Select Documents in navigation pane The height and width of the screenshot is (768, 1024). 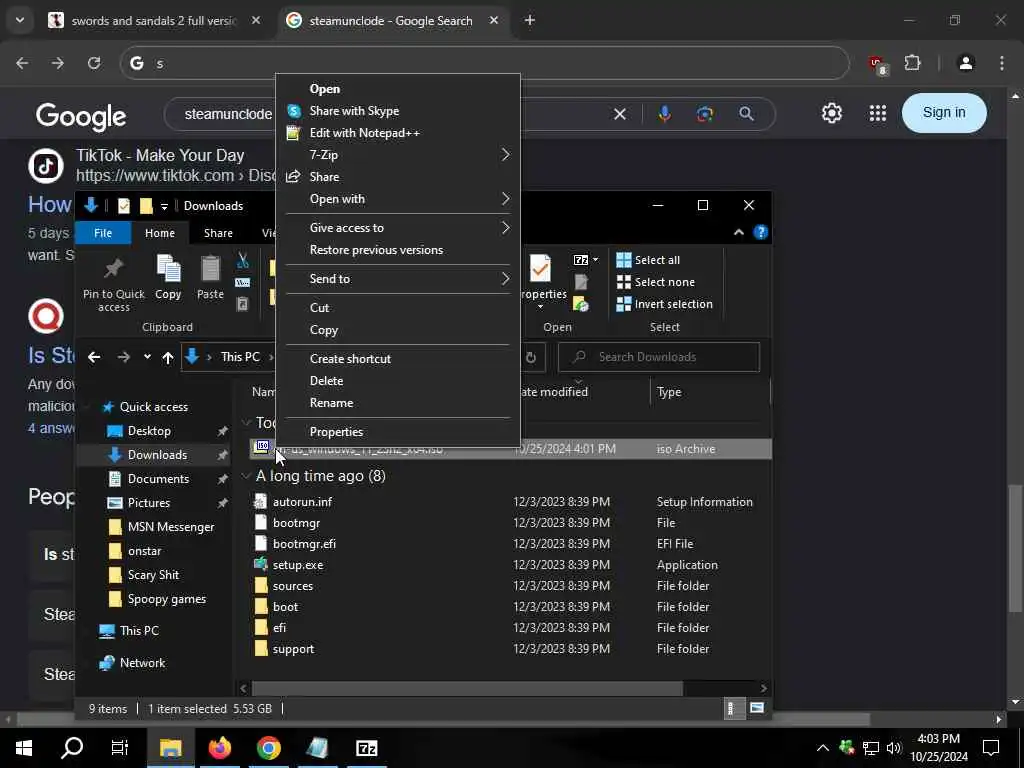click(158, 479)
